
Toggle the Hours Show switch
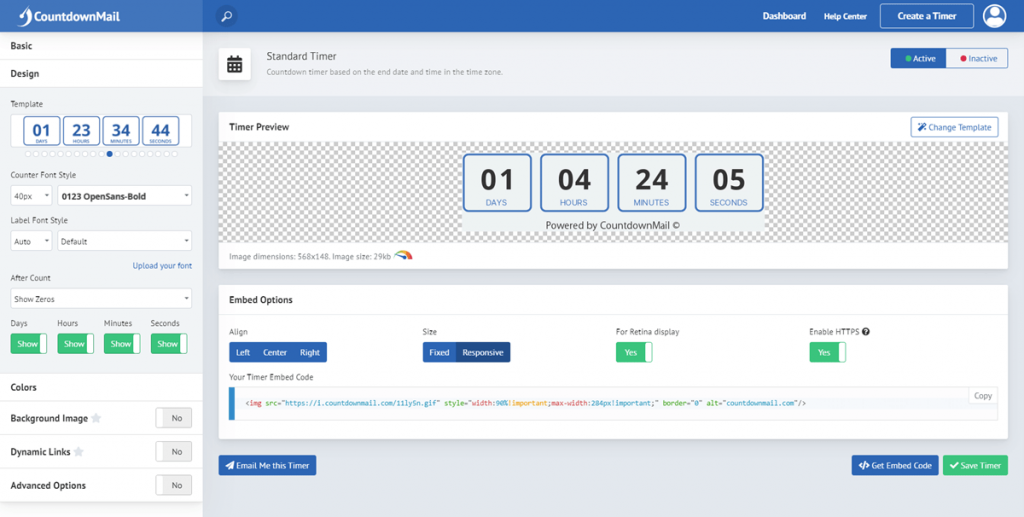pyautogui.click(x=75, y=343)
